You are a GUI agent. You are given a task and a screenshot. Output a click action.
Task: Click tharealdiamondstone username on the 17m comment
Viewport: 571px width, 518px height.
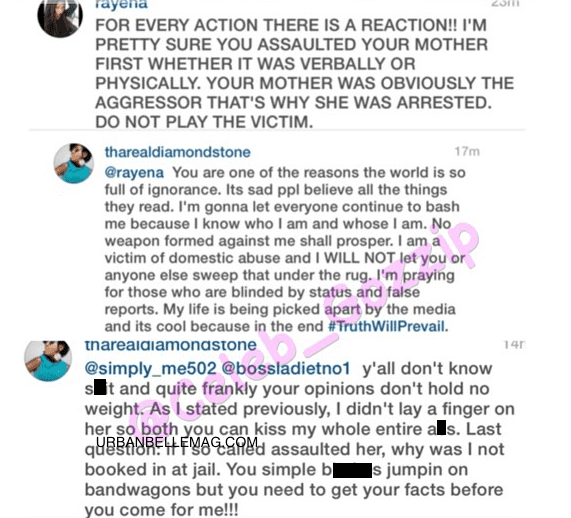[178, 152]
